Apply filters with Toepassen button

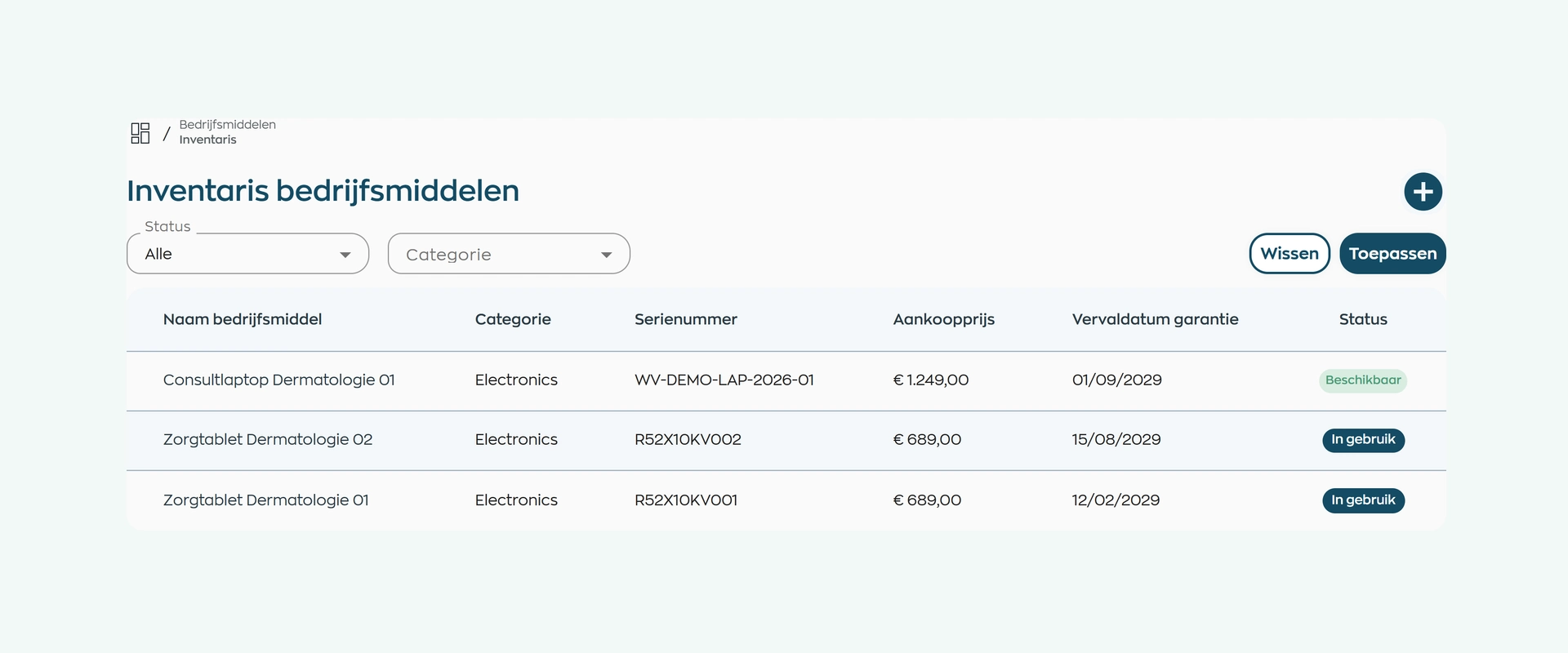1392,254
